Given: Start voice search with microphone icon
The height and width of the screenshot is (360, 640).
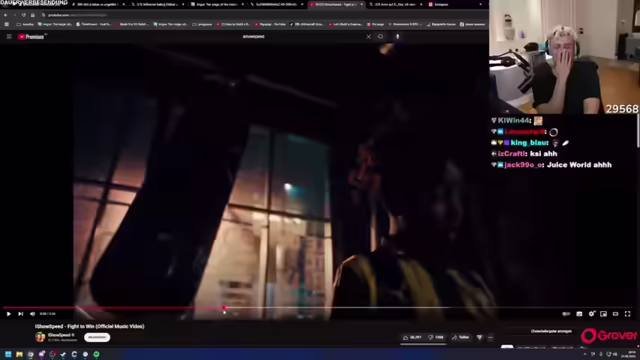Looking at the screenshot, I should (x=398, y=36).
